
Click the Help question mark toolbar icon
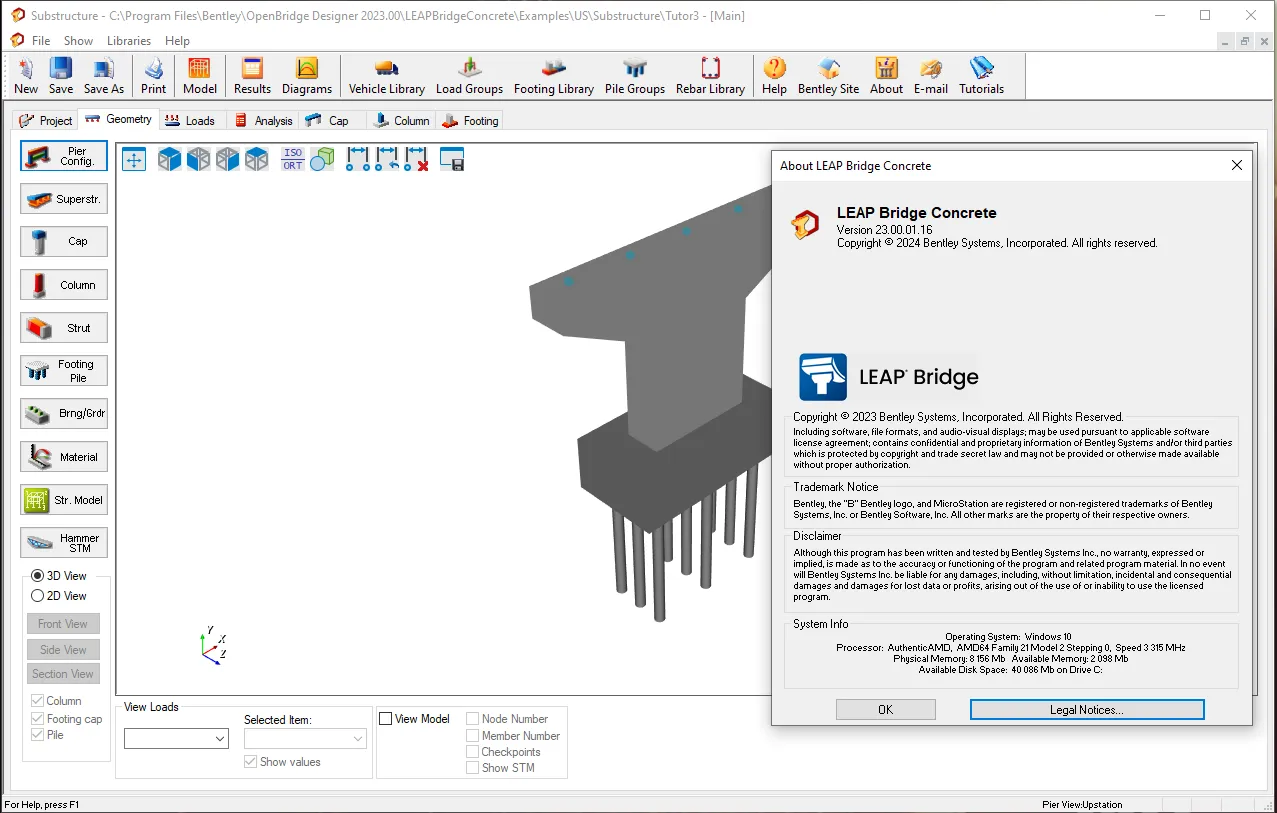pyautogui.click(x=774, y=76)
